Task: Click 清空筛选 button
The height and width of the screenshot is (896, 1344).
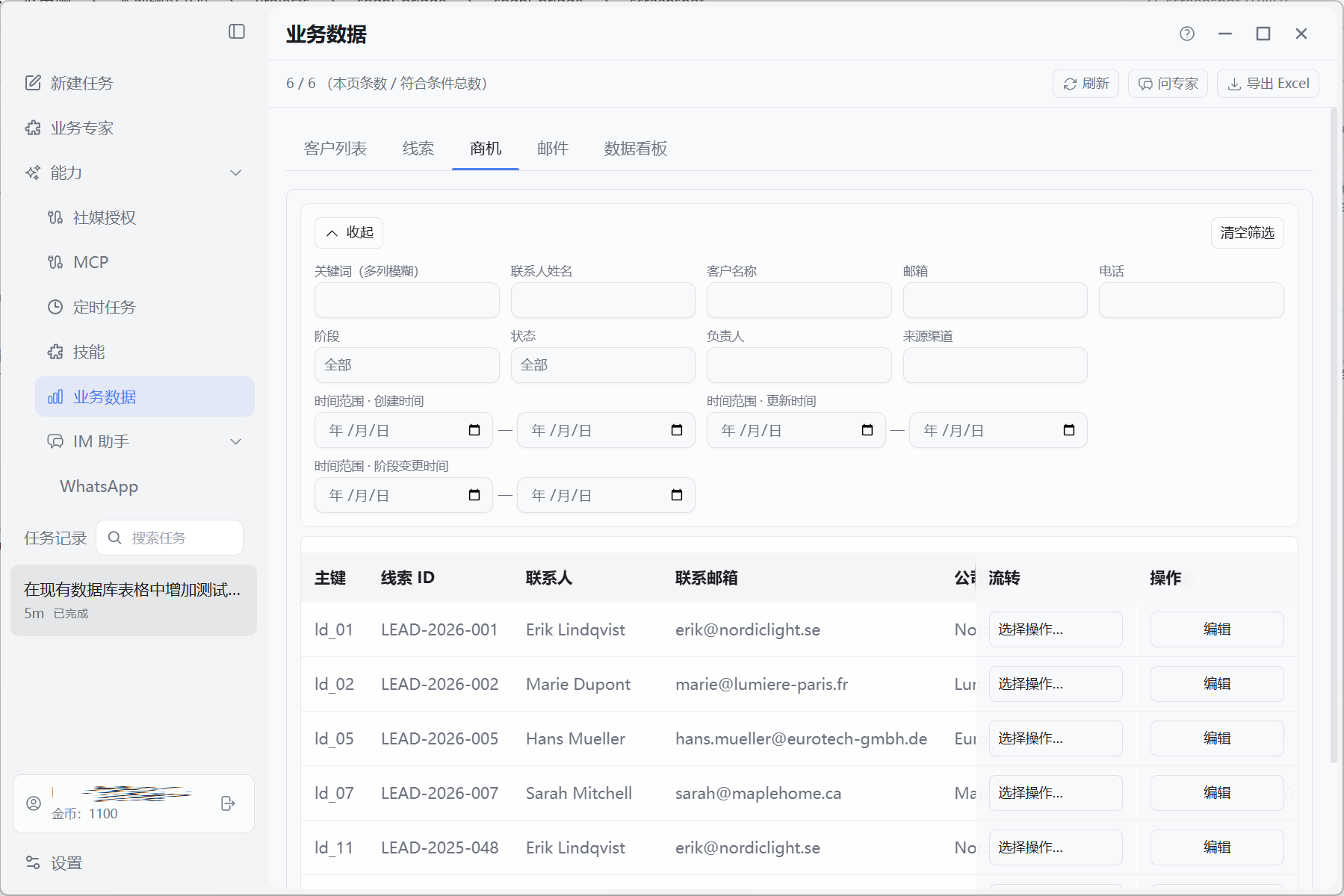Action: point(1248,233)
